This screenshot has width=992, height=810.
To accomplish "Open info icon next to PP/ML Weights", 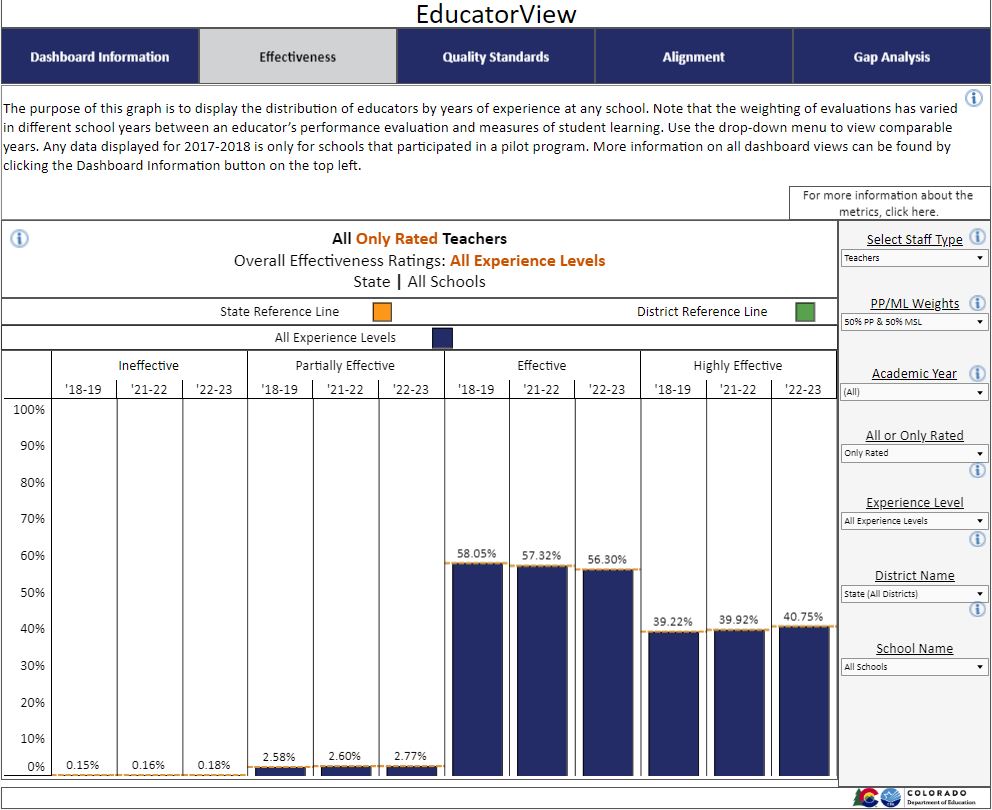I will pos(977,302).
